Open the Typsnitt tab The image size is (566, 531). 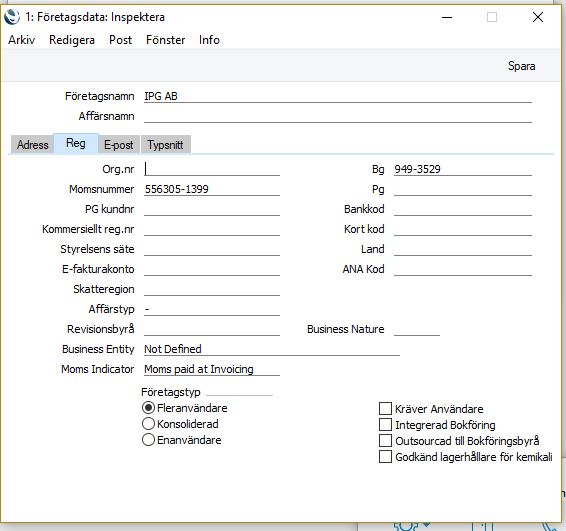click(x=165, y=145)
